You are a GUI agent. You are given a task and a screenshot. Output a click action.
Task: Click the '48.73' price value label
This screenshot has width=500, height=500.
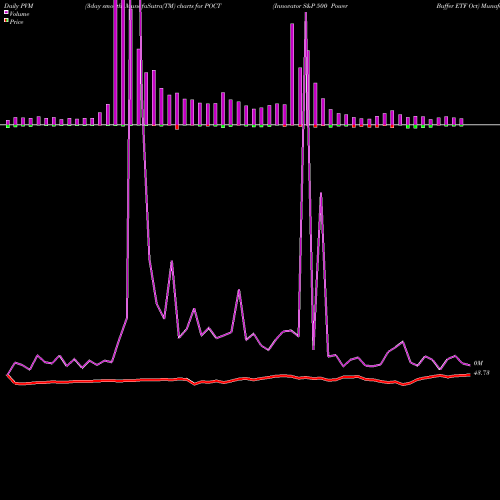pos(482,373)
